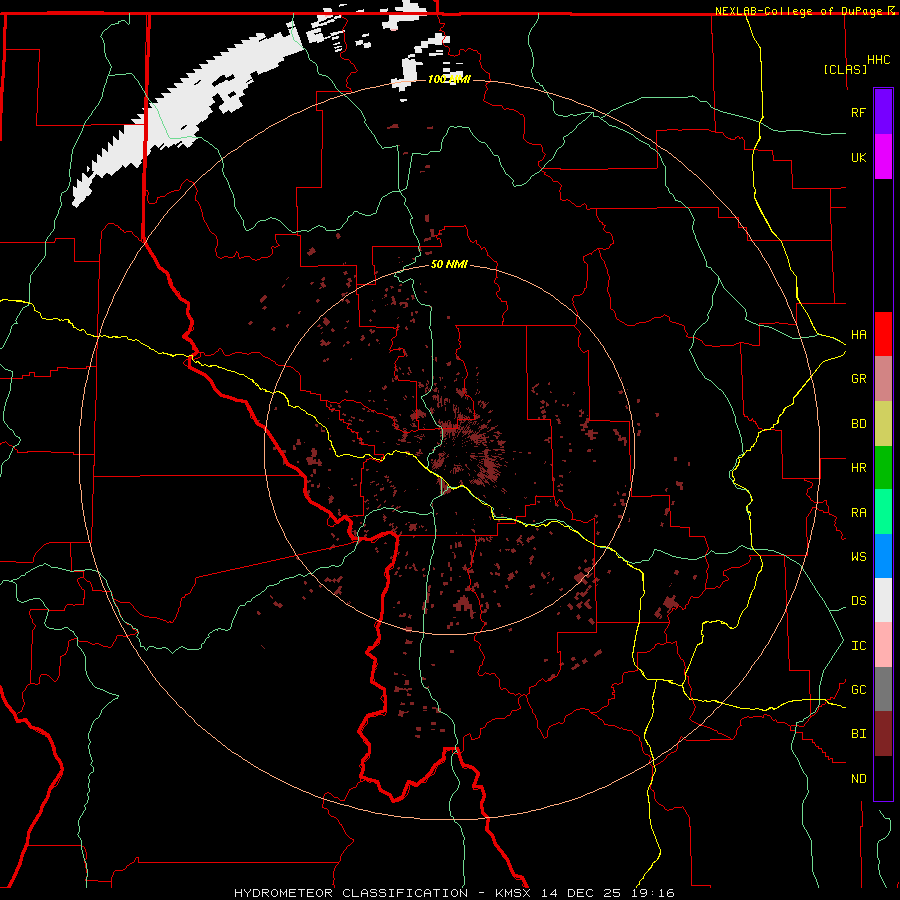Click the IC legend label
900x900 pixels.
click(858, 646)
